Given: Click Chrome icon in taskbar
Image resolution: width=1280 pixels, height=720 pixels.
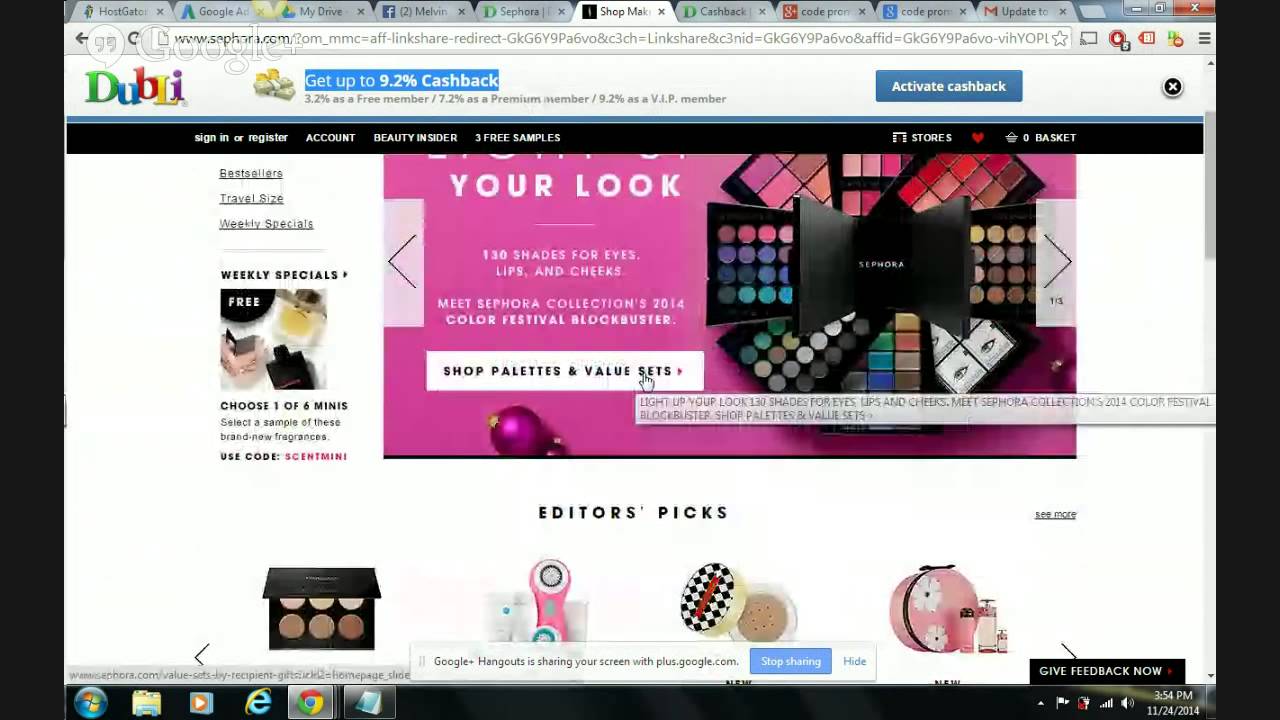Looking at the screenshot, I should coord(311,703).
